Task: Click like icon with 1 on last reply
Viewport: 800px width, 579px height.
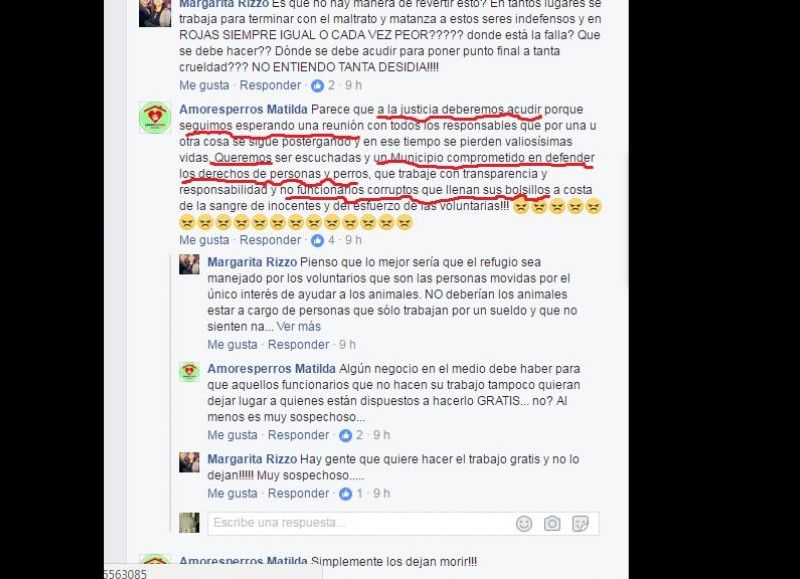Action: click(x=346, y=494)
